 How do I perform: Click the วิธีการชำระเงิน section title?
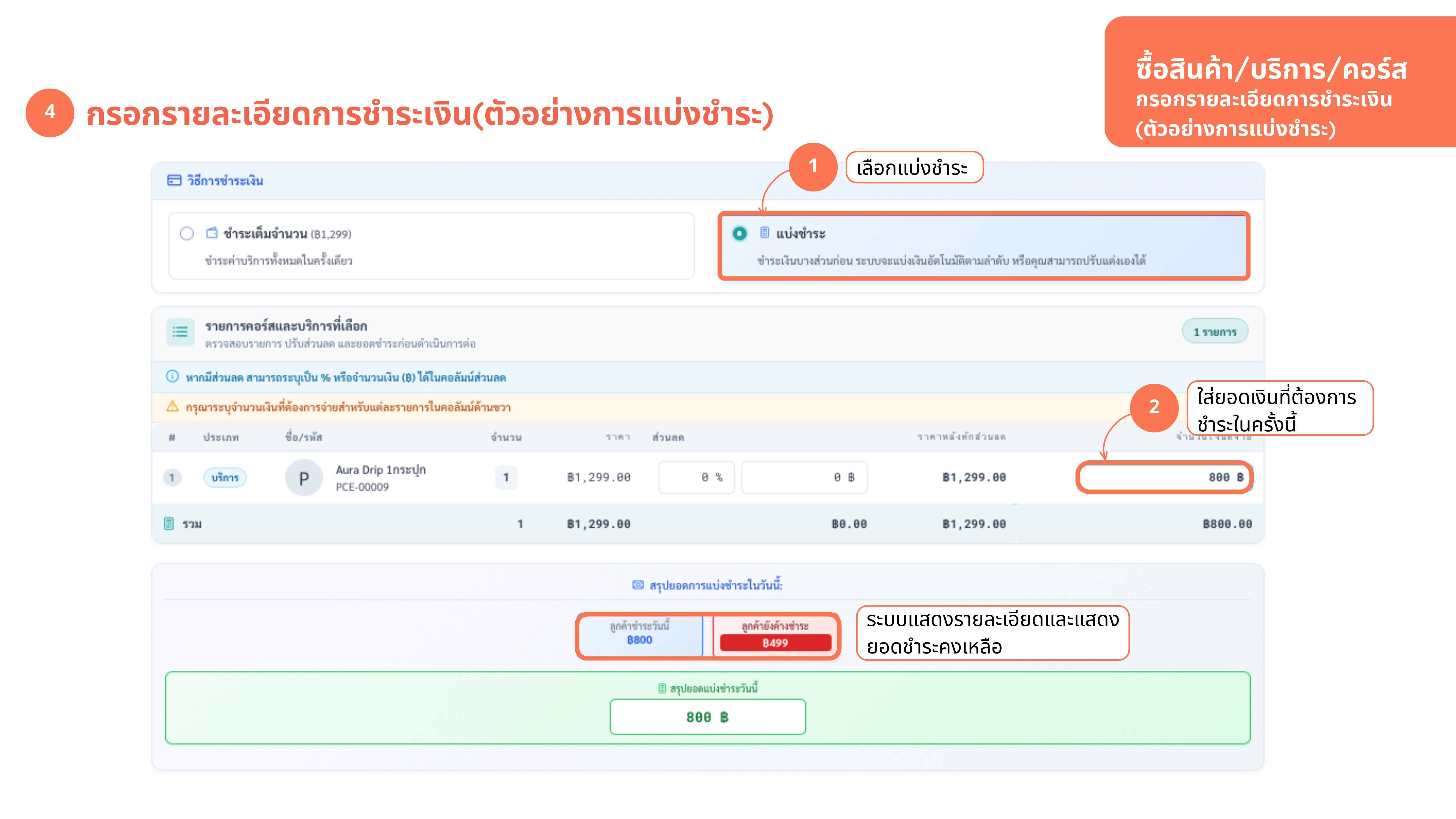(225, 180)
